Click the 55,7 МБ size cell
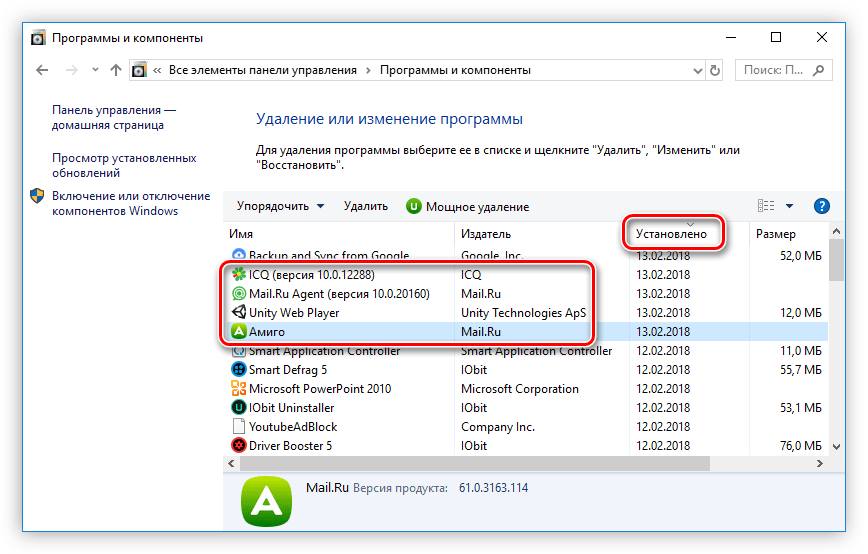 800,370
